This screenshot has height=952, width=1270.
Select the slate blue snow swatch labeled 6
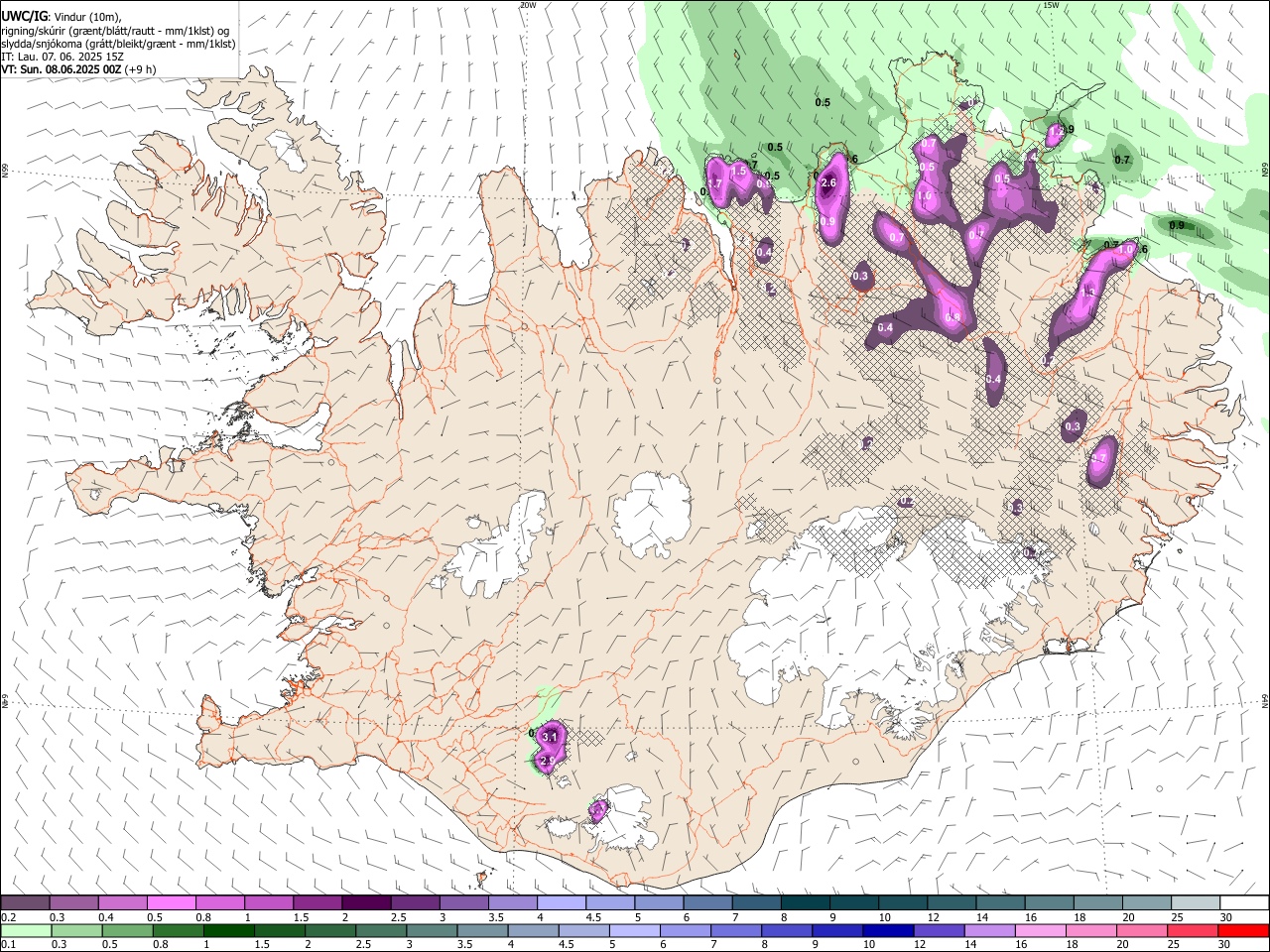(x=708, y=903)
